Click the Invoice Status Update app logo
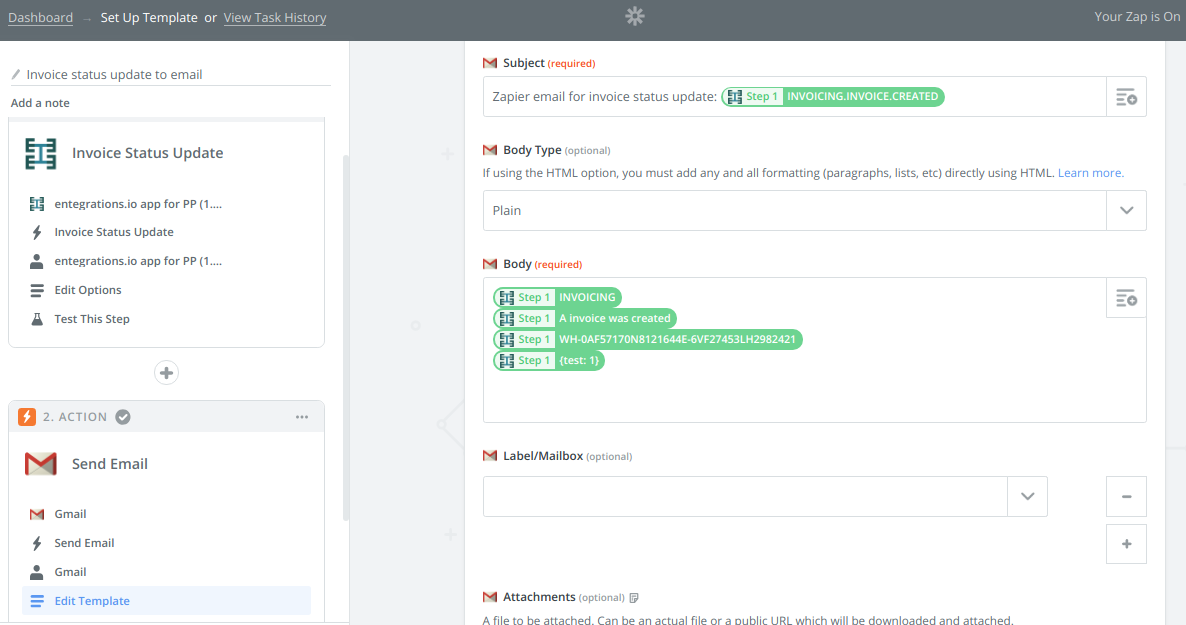The height and width of the screenshot is (625, 1186). click(41, 153)
